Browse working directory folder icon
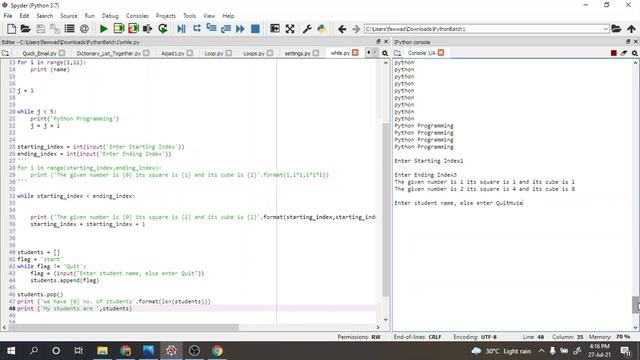 click(616, 29)
